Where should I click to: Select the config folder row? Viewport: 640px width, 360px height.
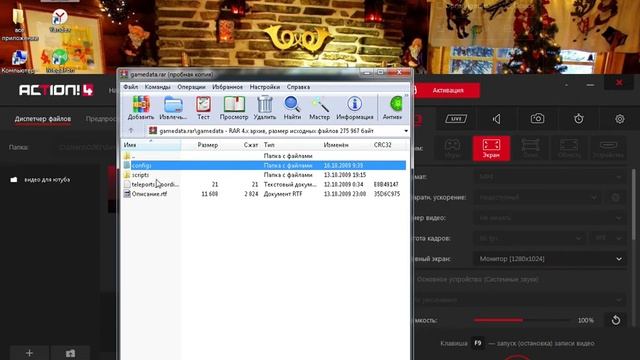click(x=264, y=165)
